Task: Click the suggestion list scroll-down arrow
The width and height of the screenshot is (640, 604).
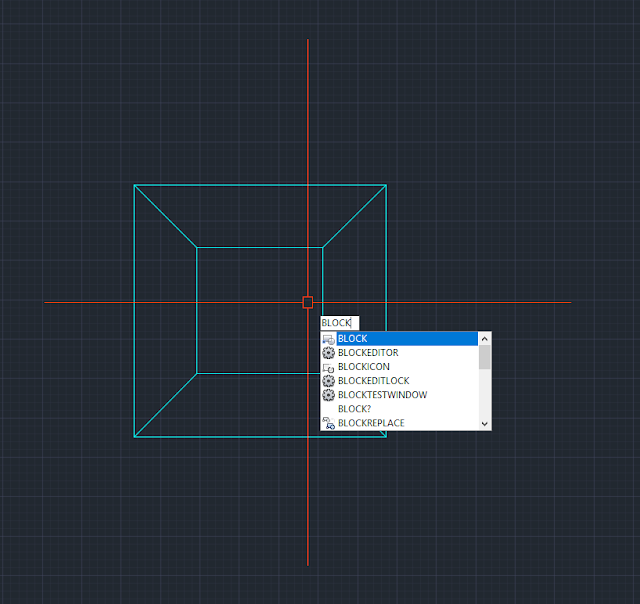Action: coord(484,424)
